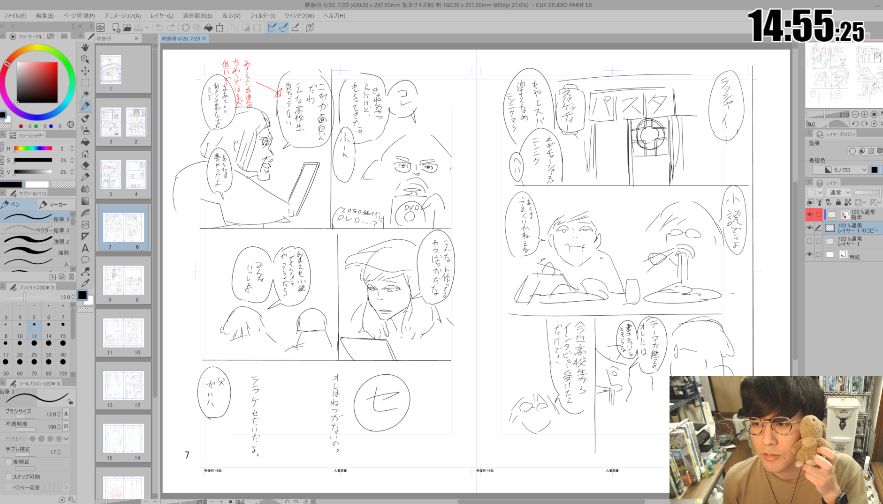Screen dimensions: 883x504
Task: Toggle Snap to Ruler in toolbar
Action: (x=272, y=27)
